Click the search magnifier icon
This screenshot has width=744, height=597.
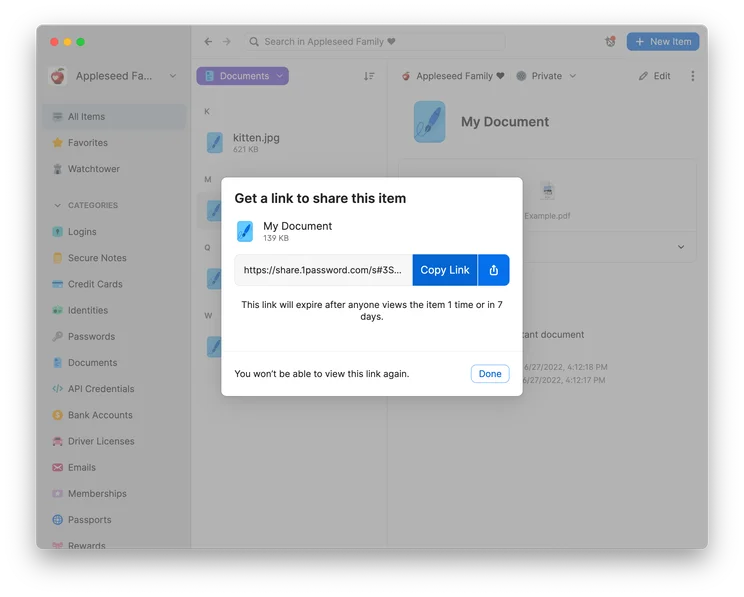(254, 42)
